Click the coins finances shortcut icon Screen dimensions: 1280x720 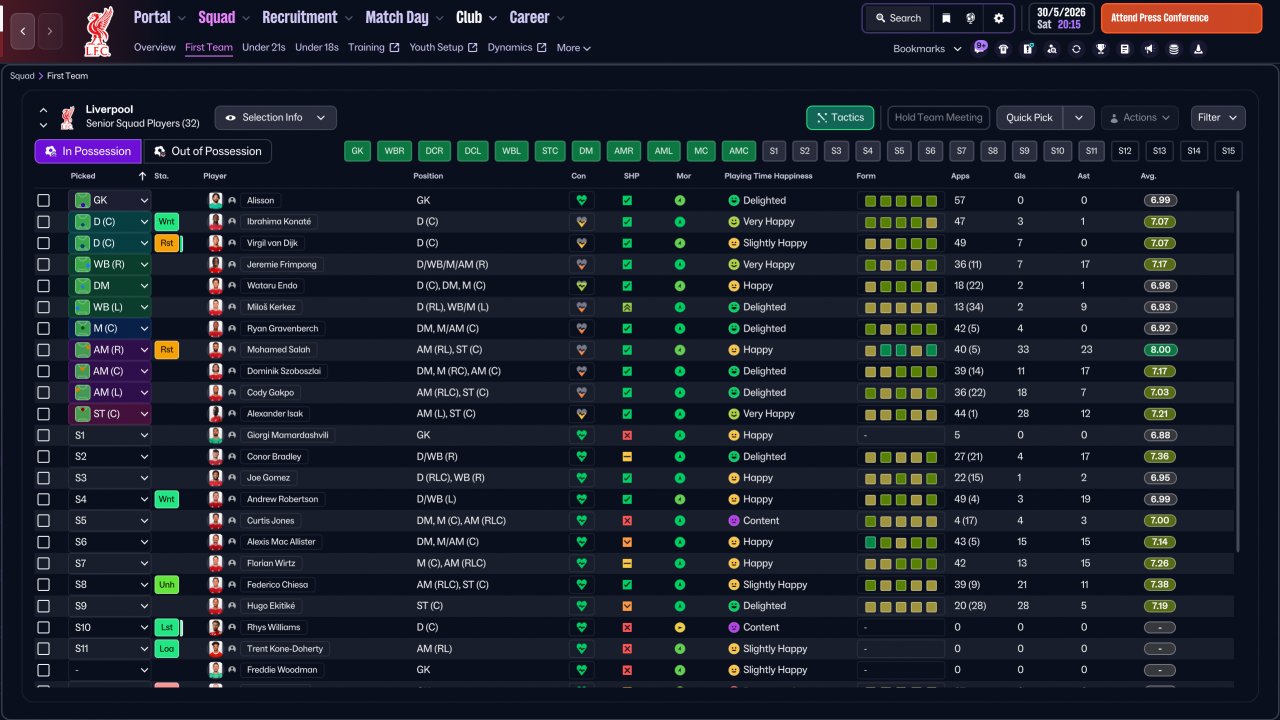tap(1173, 49)
